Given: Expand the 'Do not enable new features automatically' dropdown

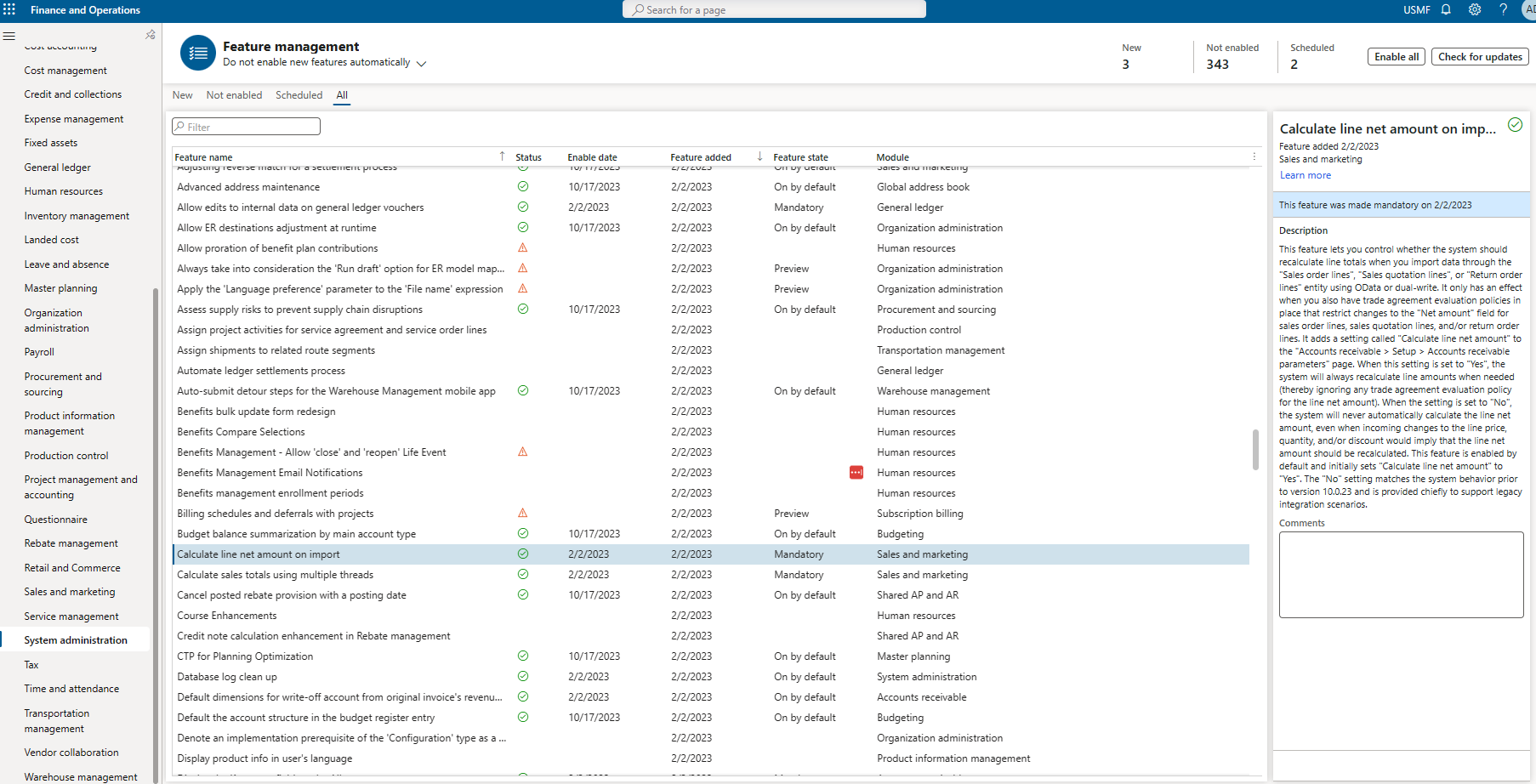Looking at the screenshot, I should 421,62.
